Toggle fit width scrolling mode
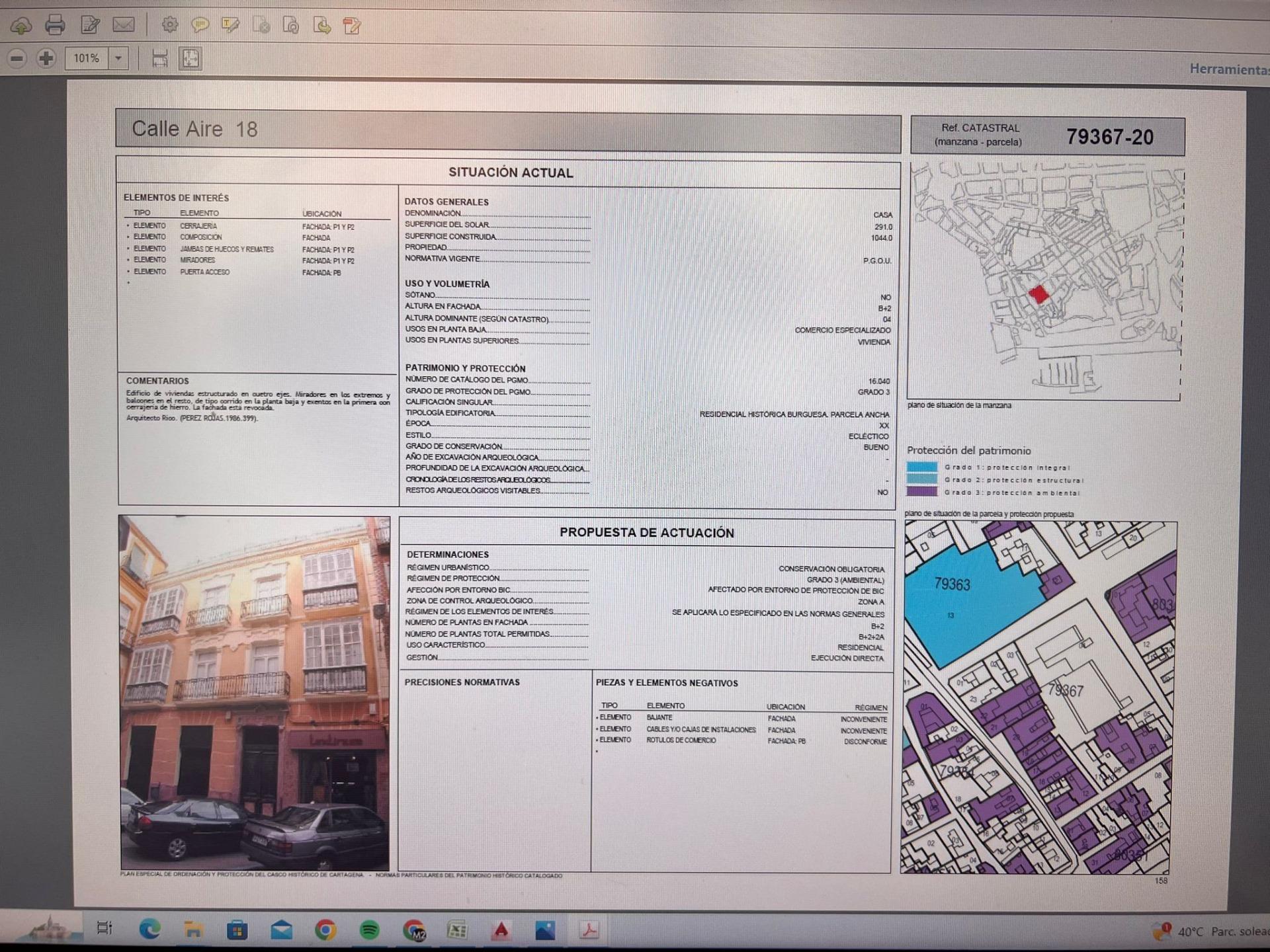Image resolution: width=1270 pixels, height=952 pixels. point(159,58)
